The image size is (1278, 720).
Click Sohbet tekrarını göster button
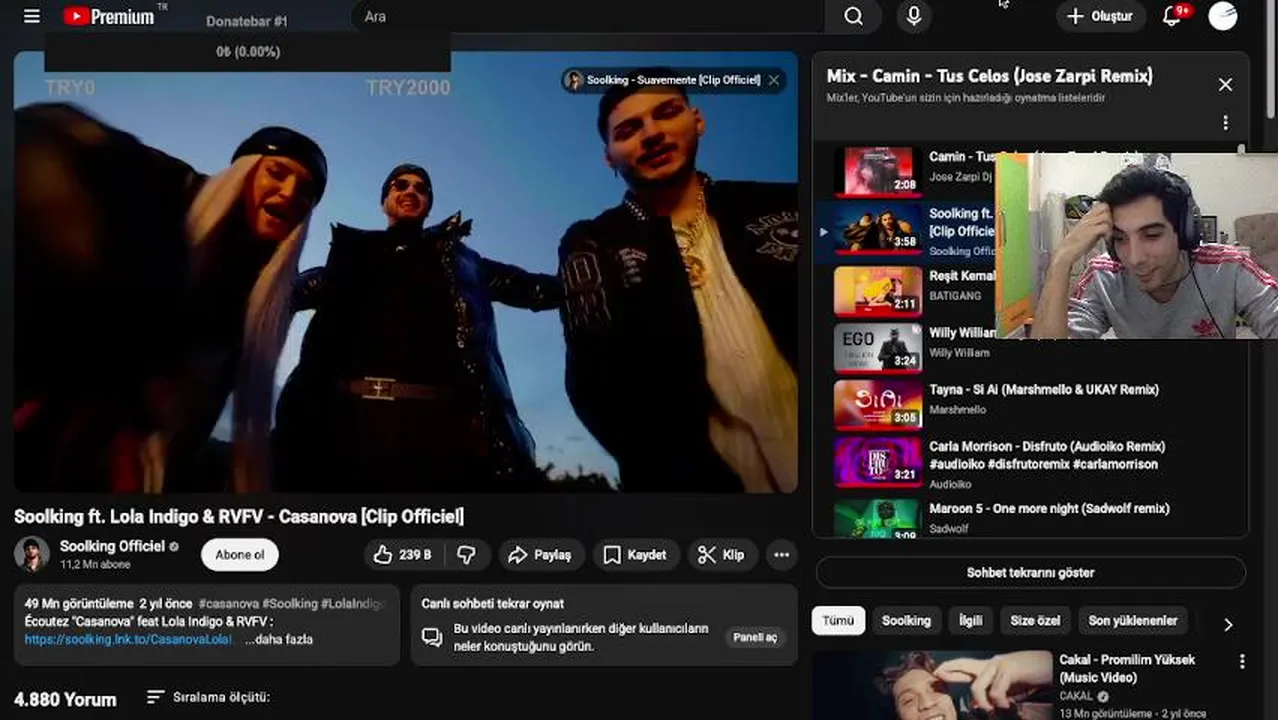(1030, 573)
